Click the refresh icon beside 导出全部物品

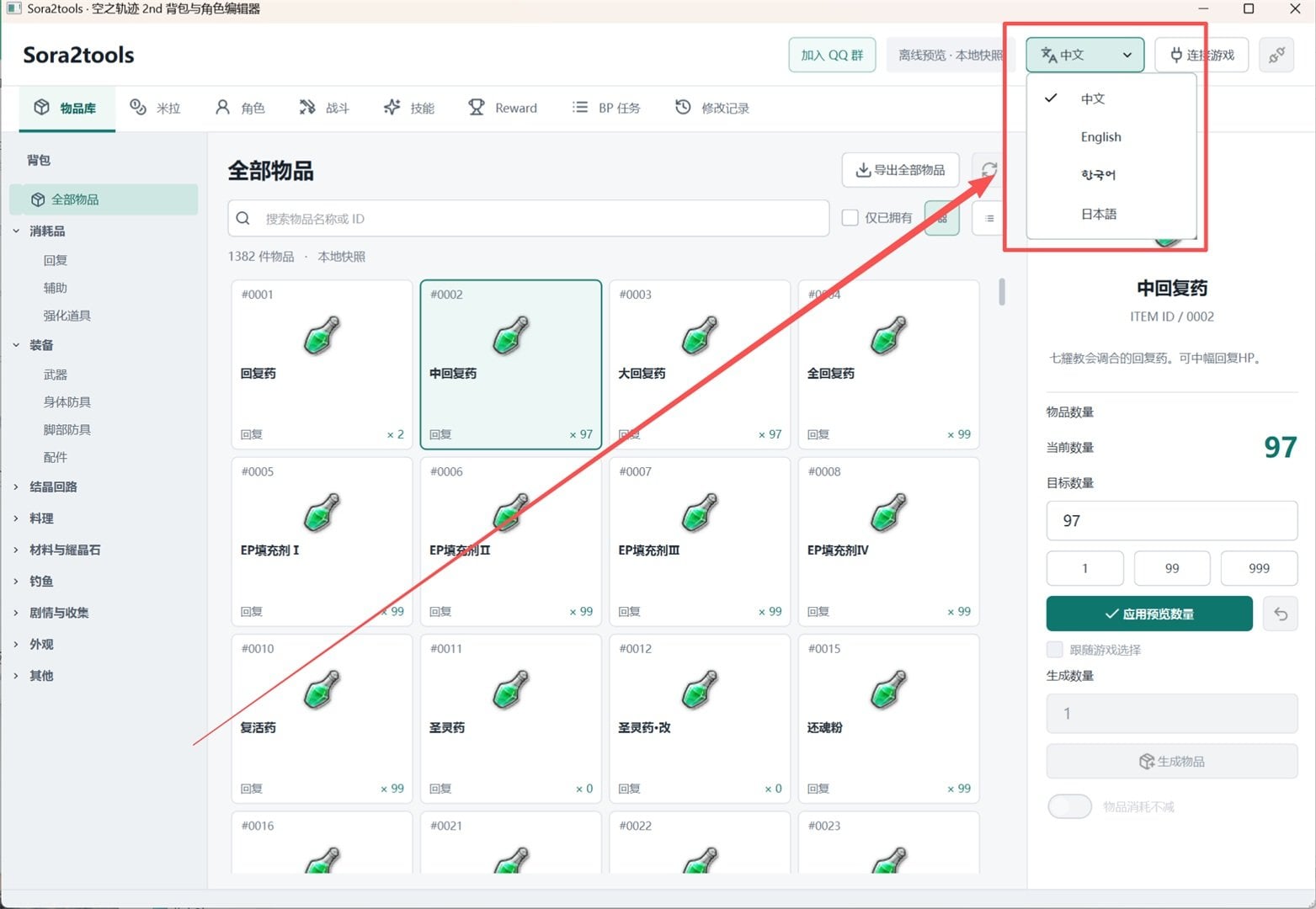[988, 170]
